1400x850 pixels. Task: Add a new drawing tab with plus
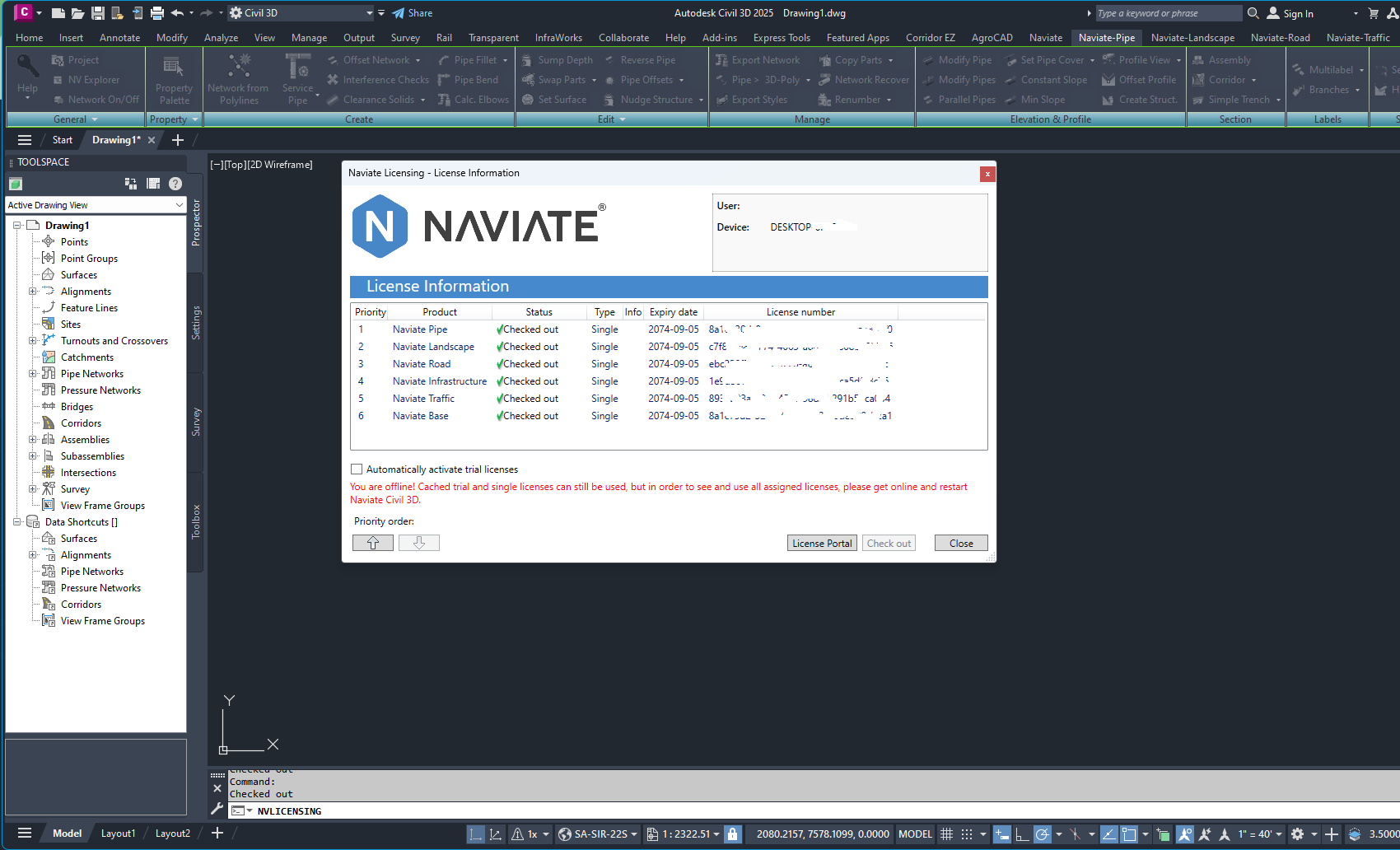(178, 140)
